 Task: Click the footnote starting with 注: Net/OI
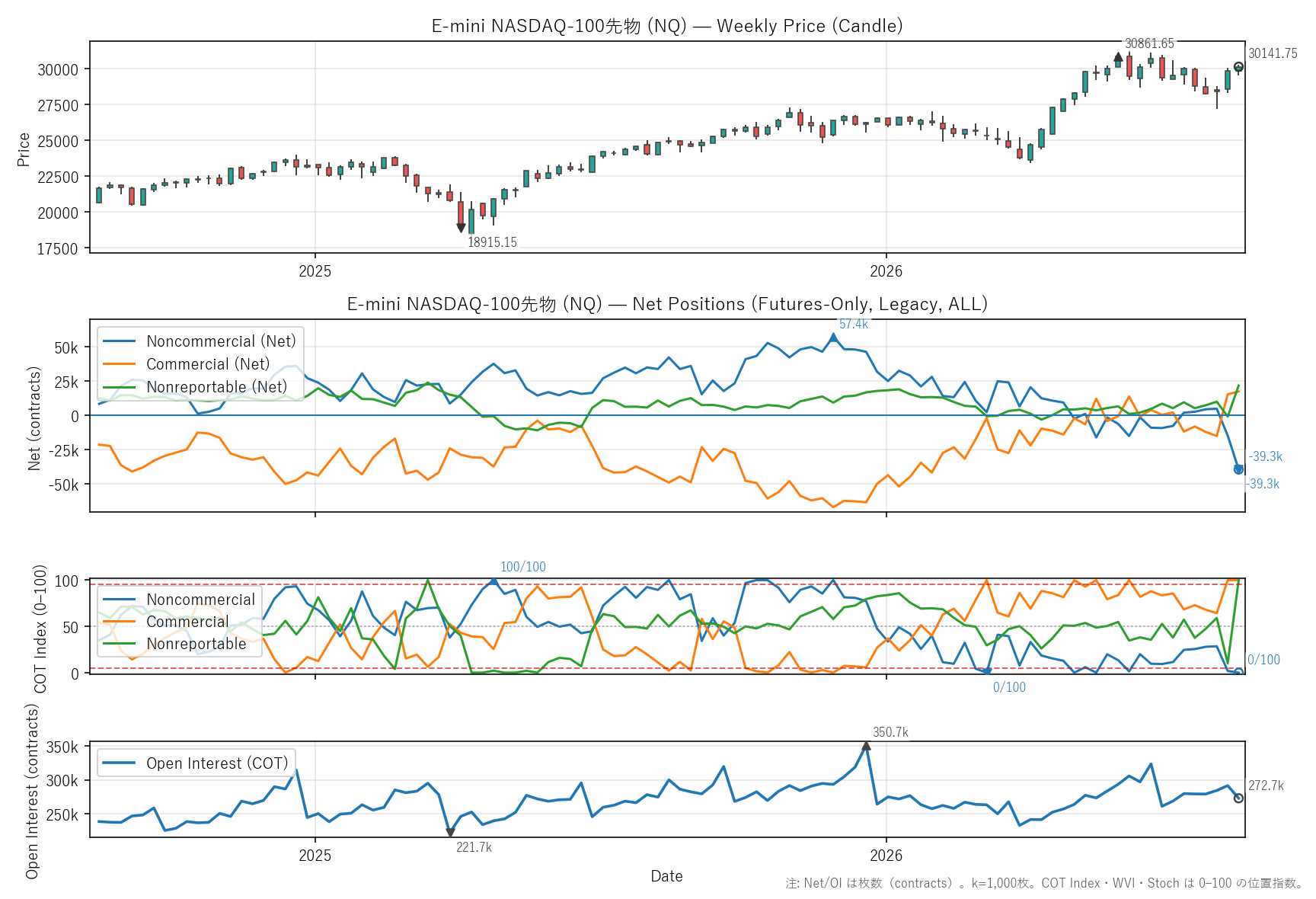coord(1044,883)
